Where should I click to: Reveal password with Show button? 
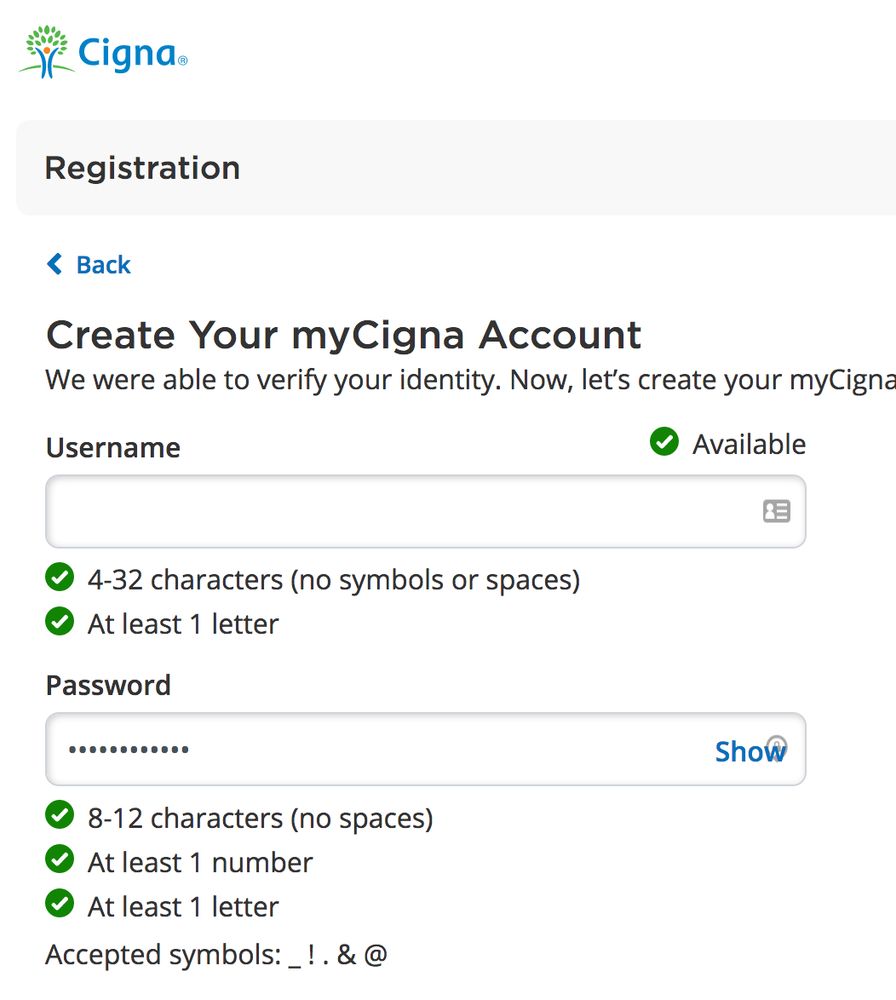tap(750, 751)
